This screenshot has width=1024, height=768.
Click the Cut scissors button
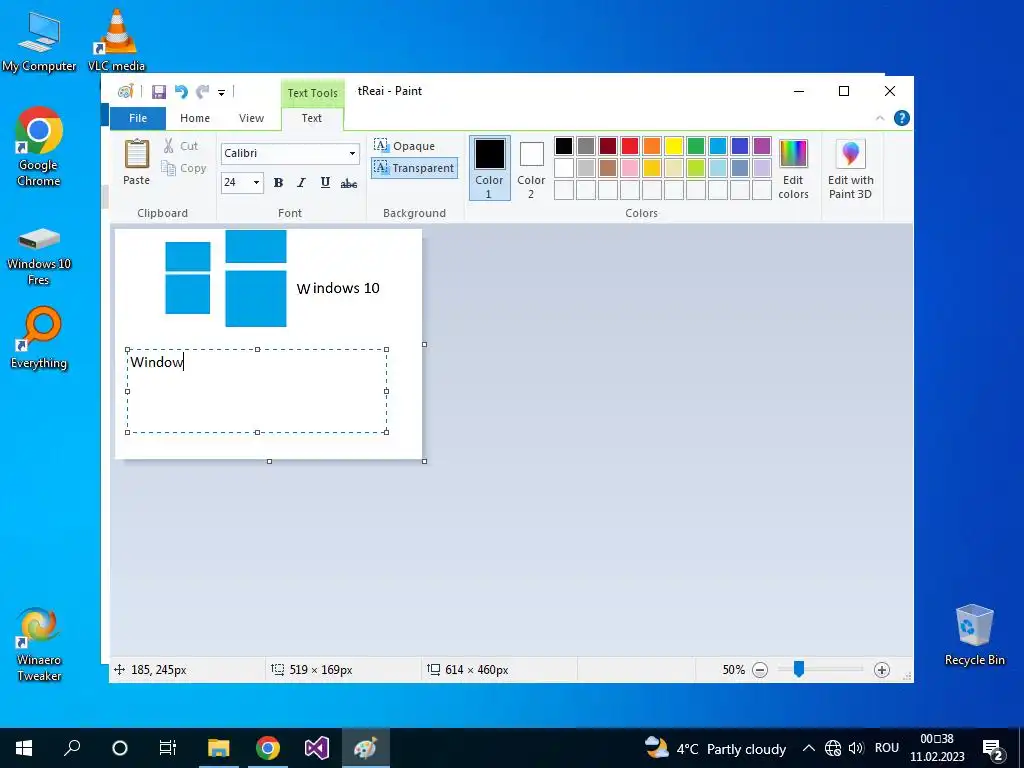pyautogui.click(x=181, y=146)
